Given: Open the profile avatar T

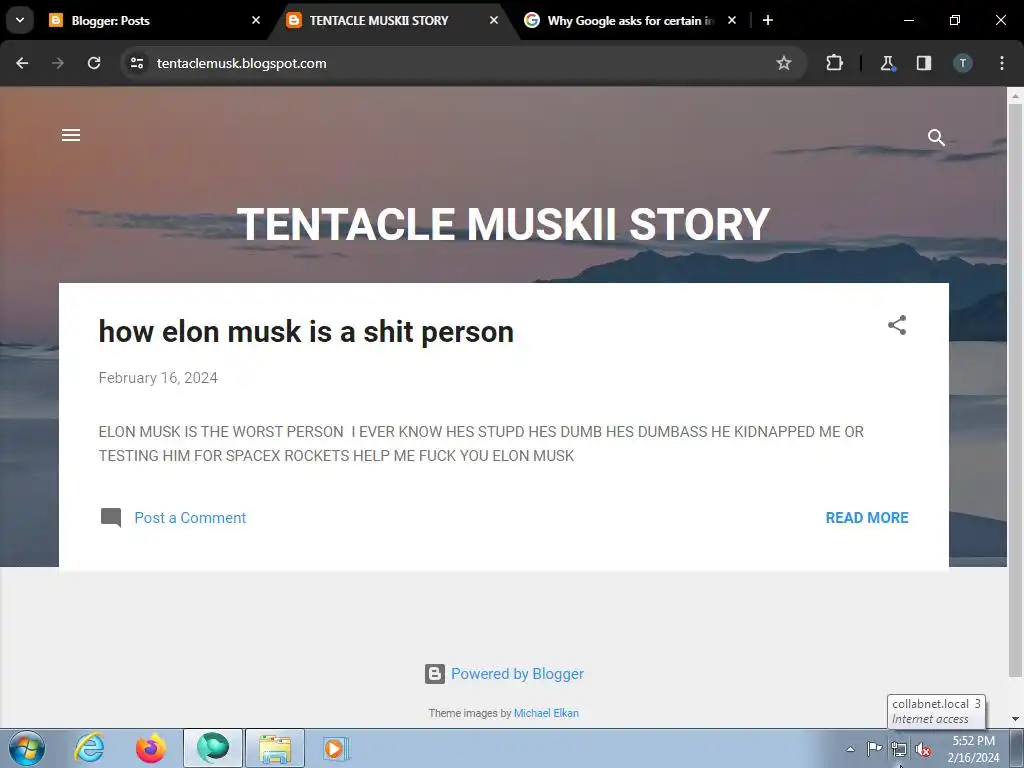Looking at the screenshot, I should click(x=963, y=63).
